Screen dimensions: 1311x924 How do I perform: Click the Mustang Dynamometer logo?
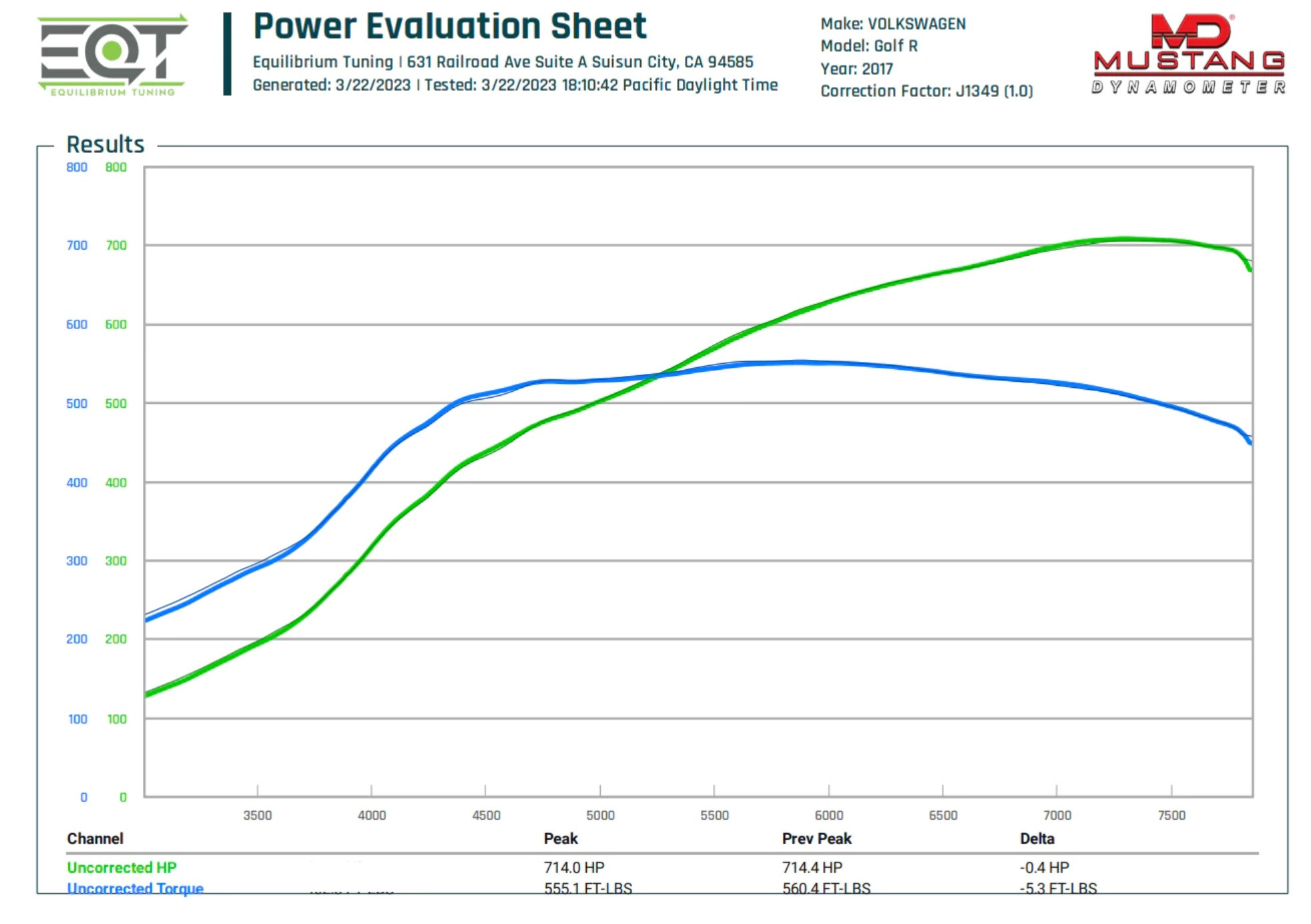(1188, 54)
